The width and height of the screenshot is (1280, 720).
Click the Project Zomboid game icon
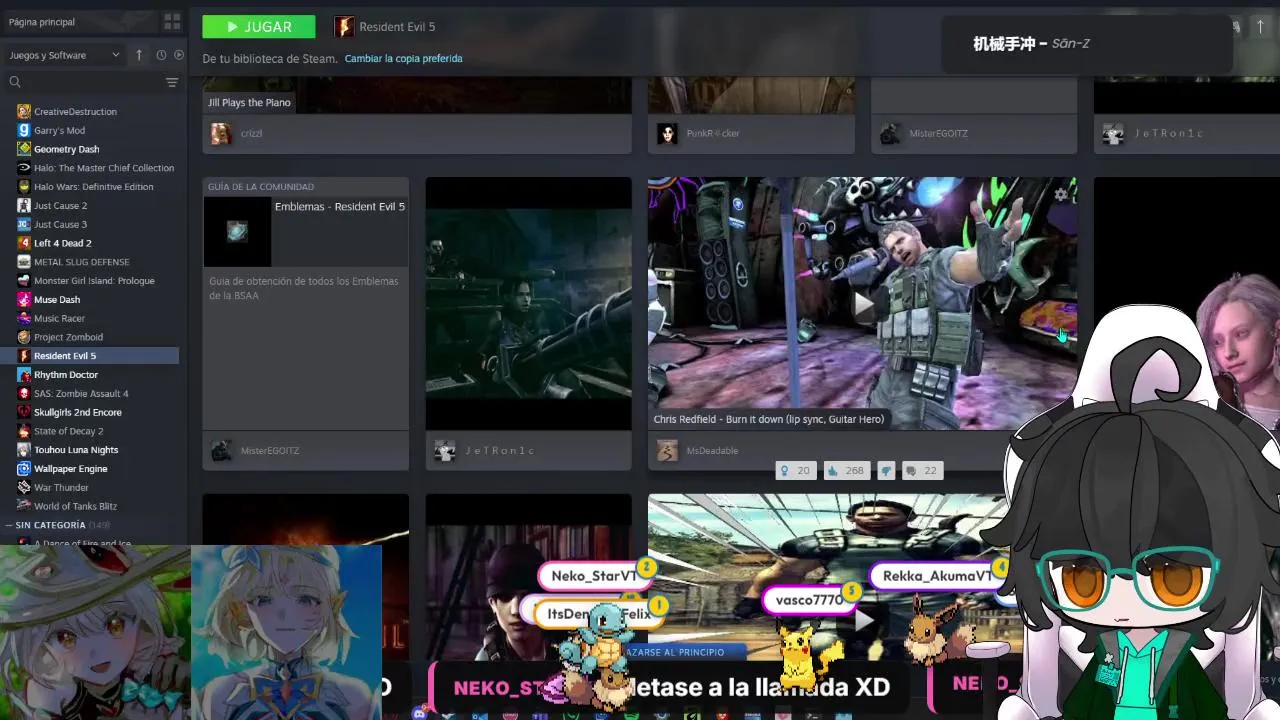point(24,337)
